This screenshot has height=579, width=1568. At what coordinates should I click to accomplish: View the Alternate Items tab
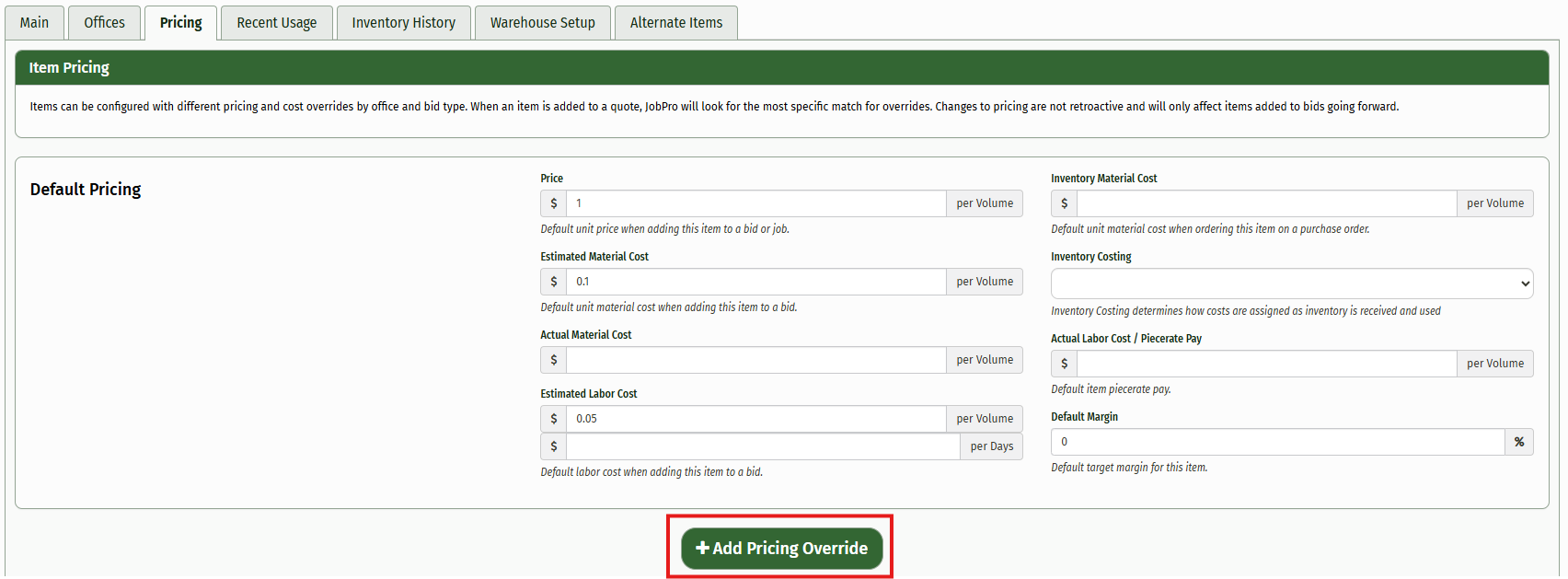click(675, 22)
